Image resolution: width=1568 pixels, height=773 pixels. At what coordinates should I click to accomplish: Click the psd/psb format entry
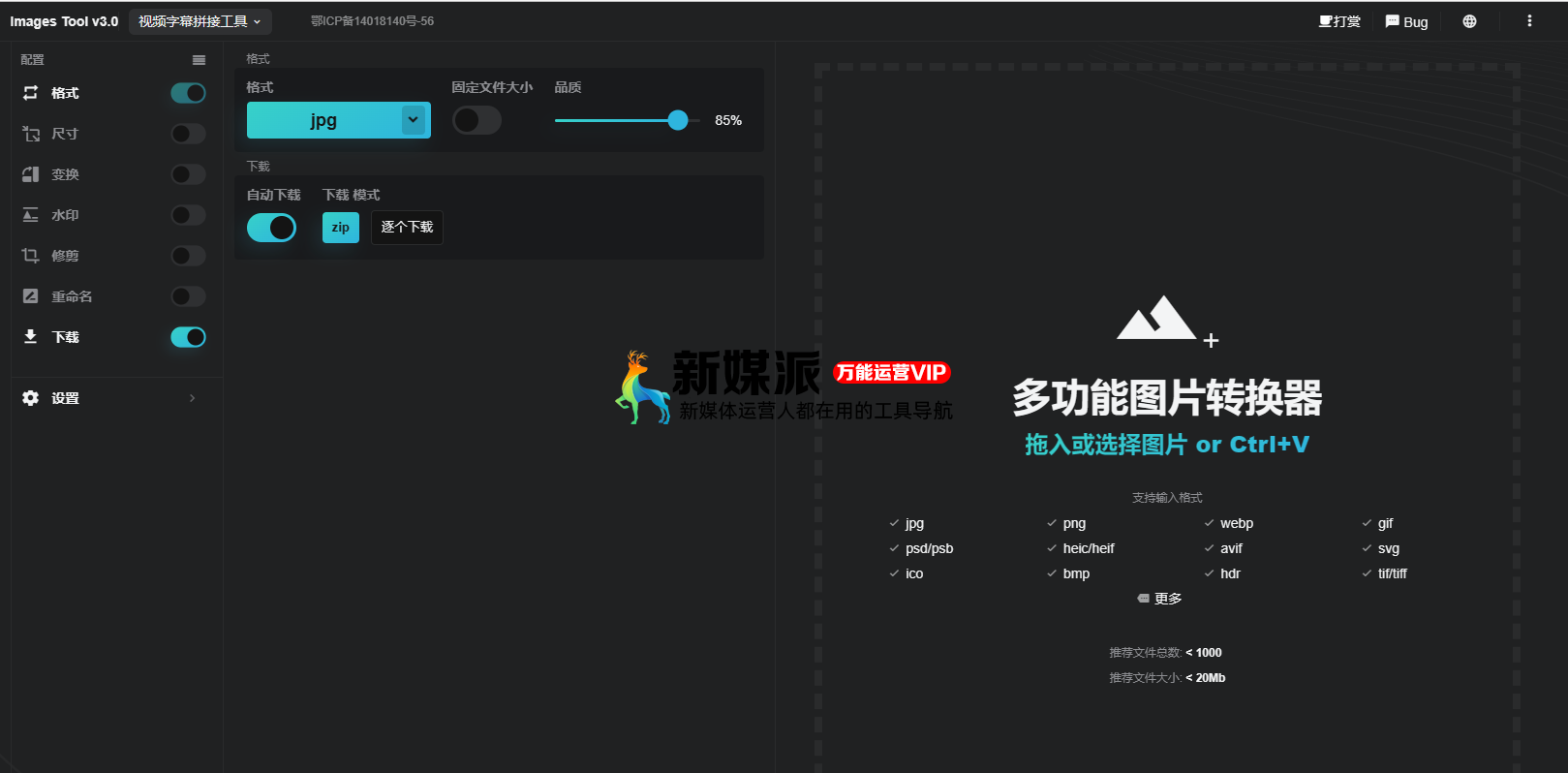pos(929,548)
